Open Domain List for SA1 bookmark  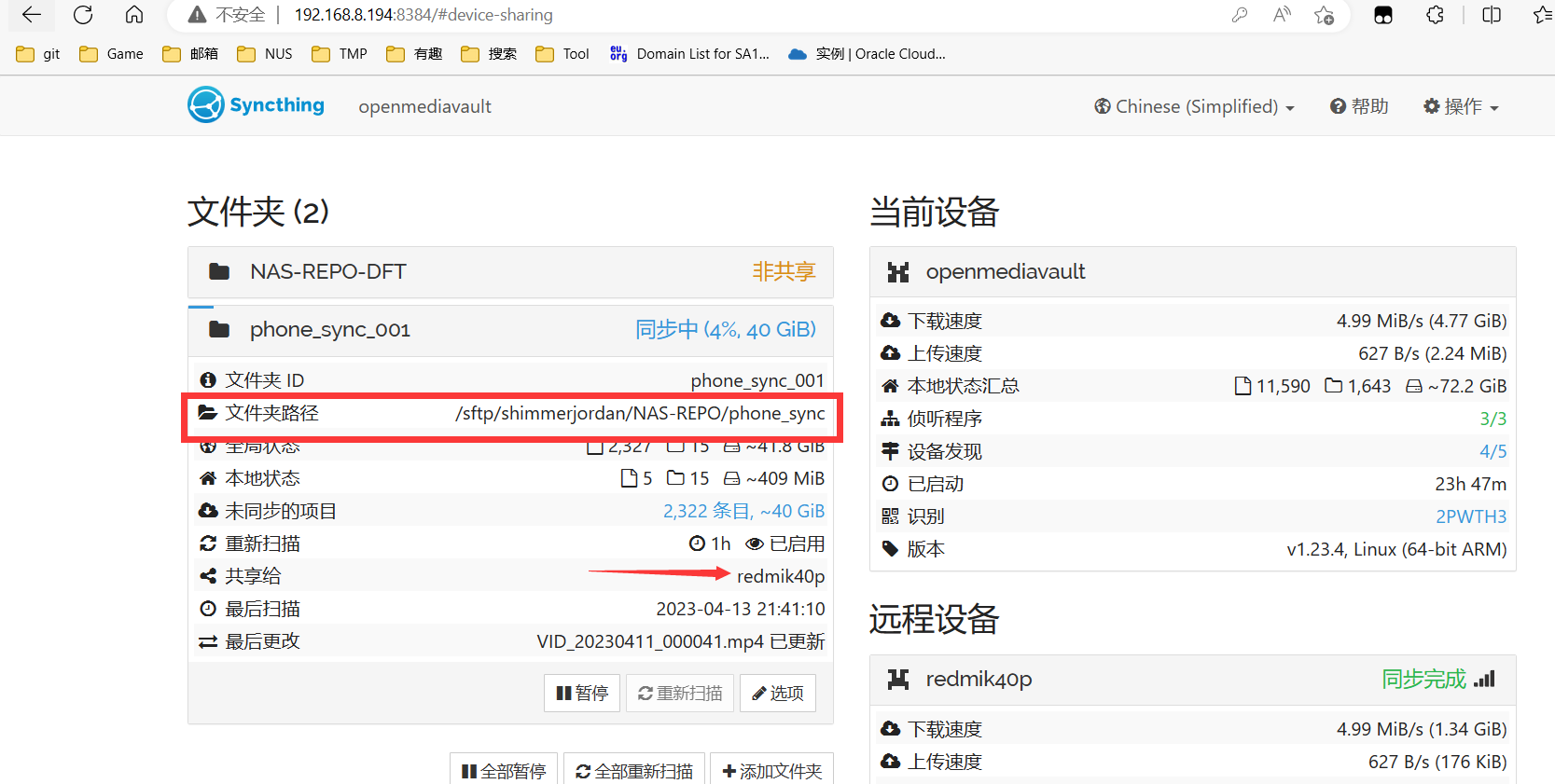(x=689, y=54)
